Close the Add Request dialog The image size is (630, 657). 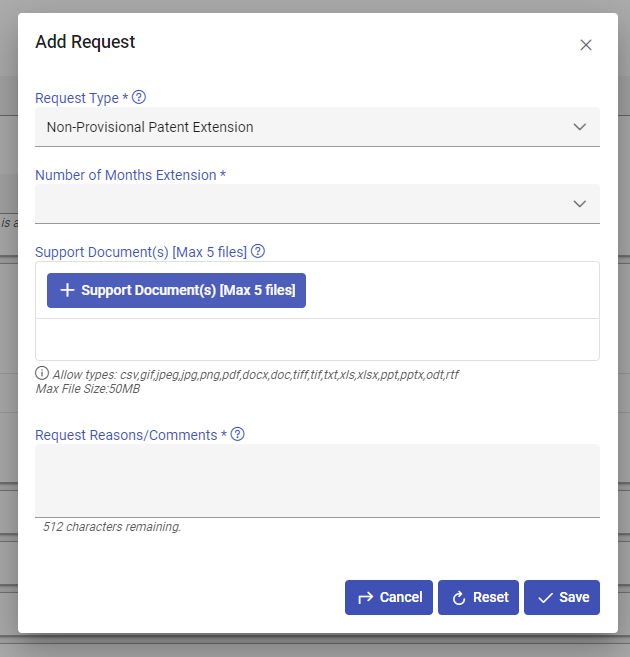tap(586, 45)
